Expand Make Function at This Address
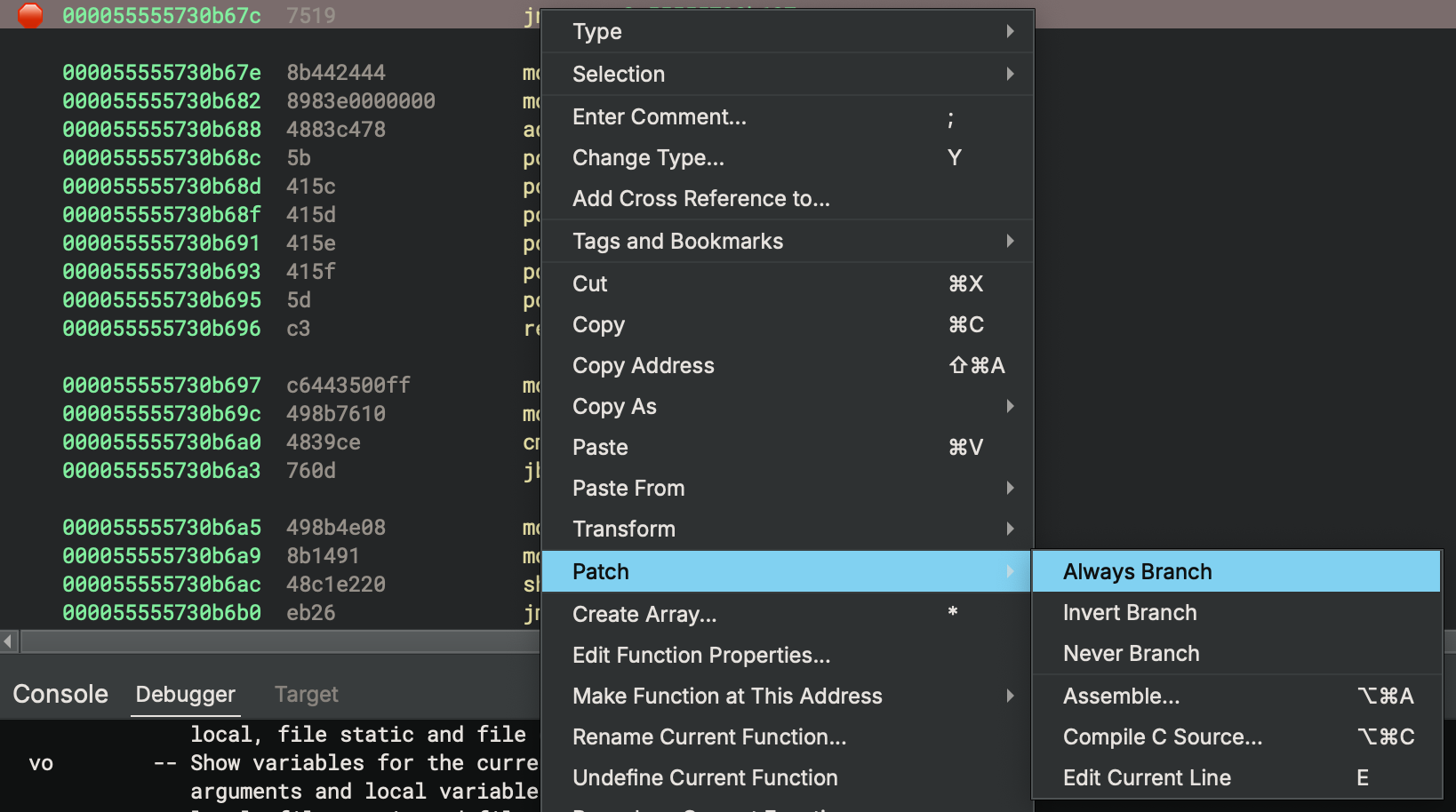 pyautogui.click(x=788, y=697)
